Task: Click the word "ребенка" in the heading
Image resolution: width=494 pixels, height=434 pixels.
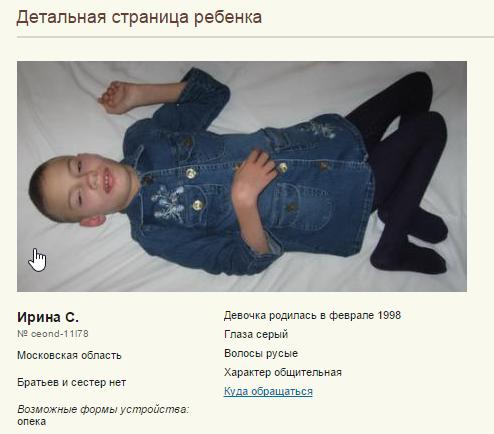Action: pos(228,18)
